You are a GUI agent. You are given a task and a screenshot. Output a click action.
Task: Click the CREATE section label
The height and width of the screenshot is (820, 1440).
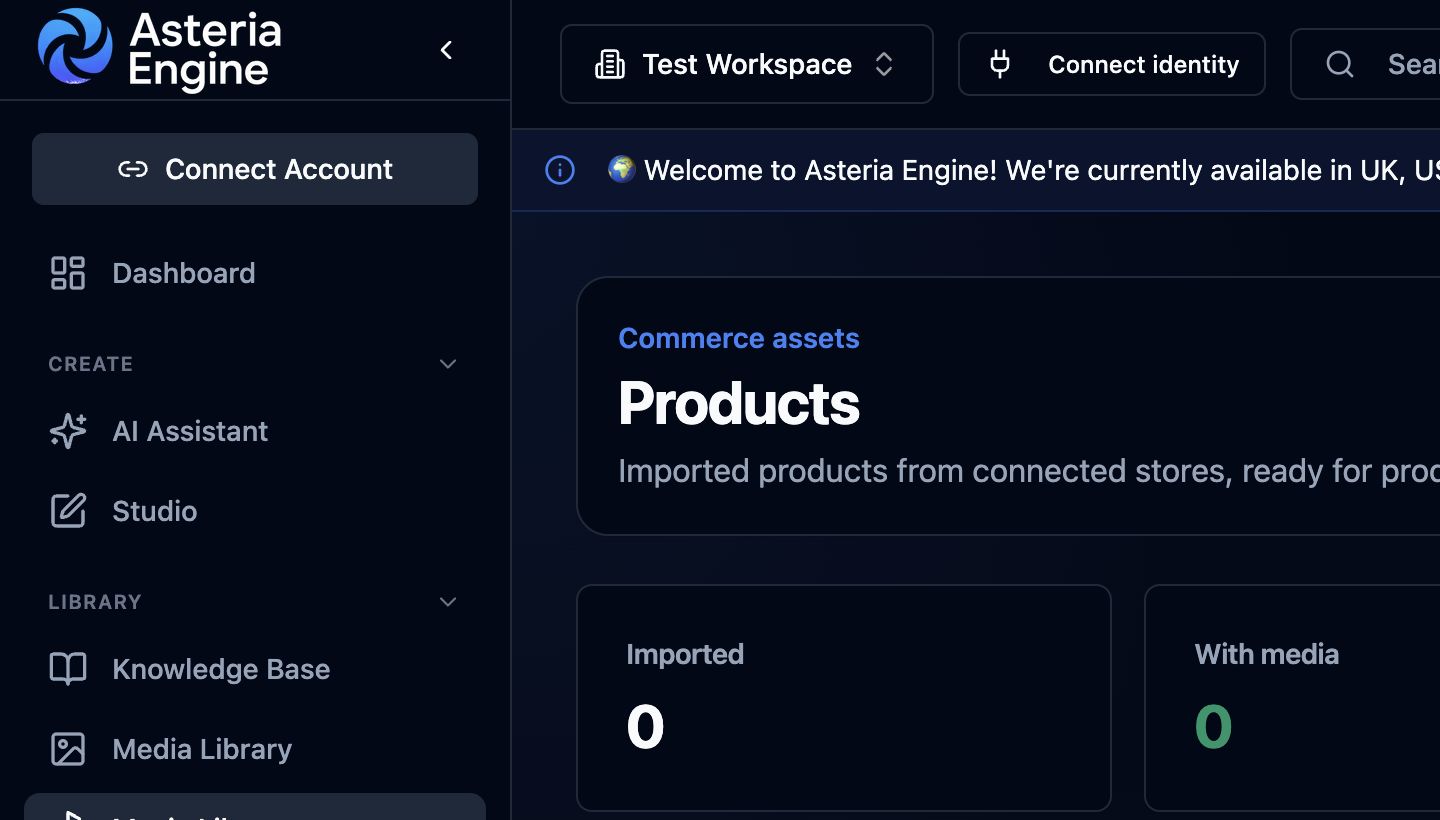[x=91, y=364]
